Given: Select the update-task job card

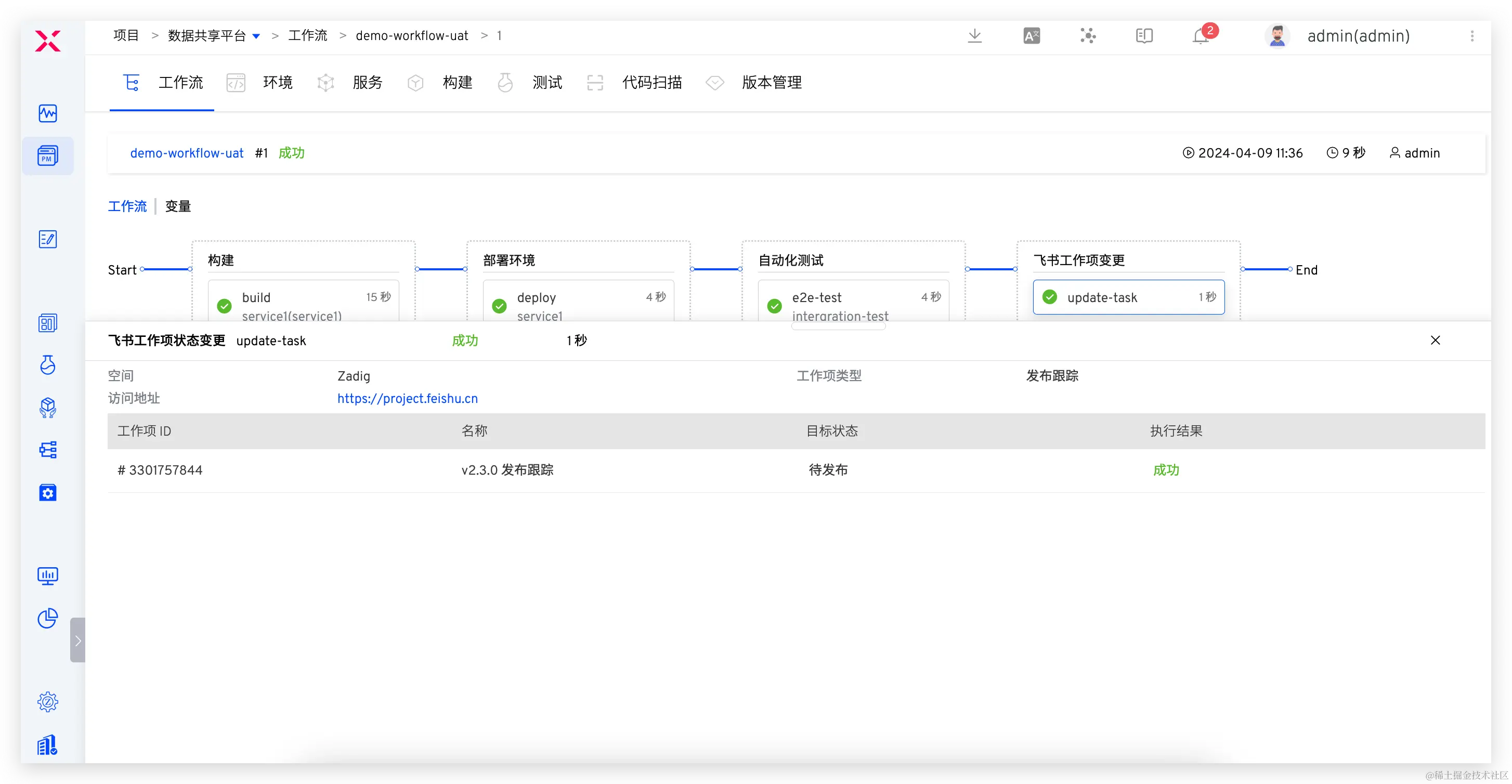Looking at the screenshot, I should pos(1128,297).
